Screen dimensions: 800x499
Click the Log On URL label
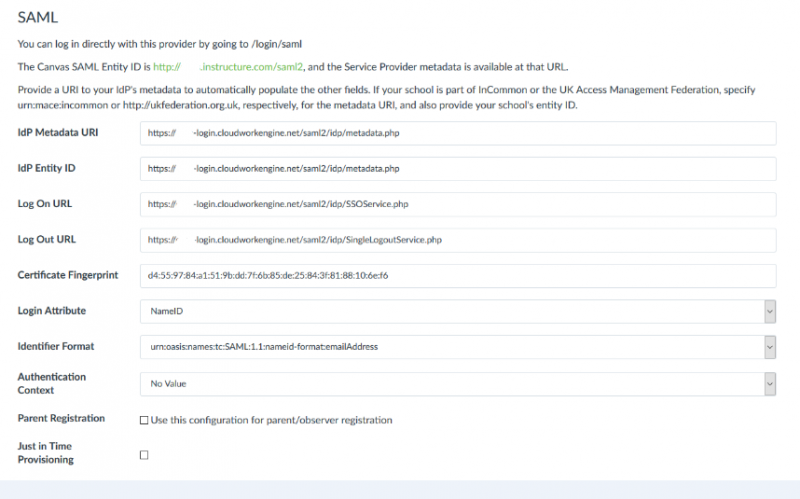pos(44,204)
